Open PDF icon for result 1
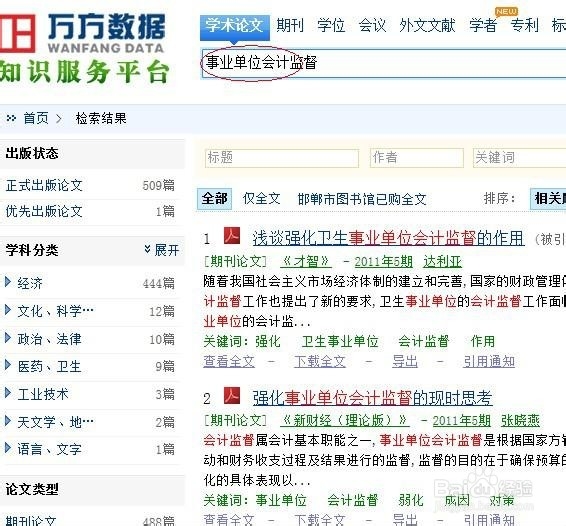566x526 pixels. (232, 236)
